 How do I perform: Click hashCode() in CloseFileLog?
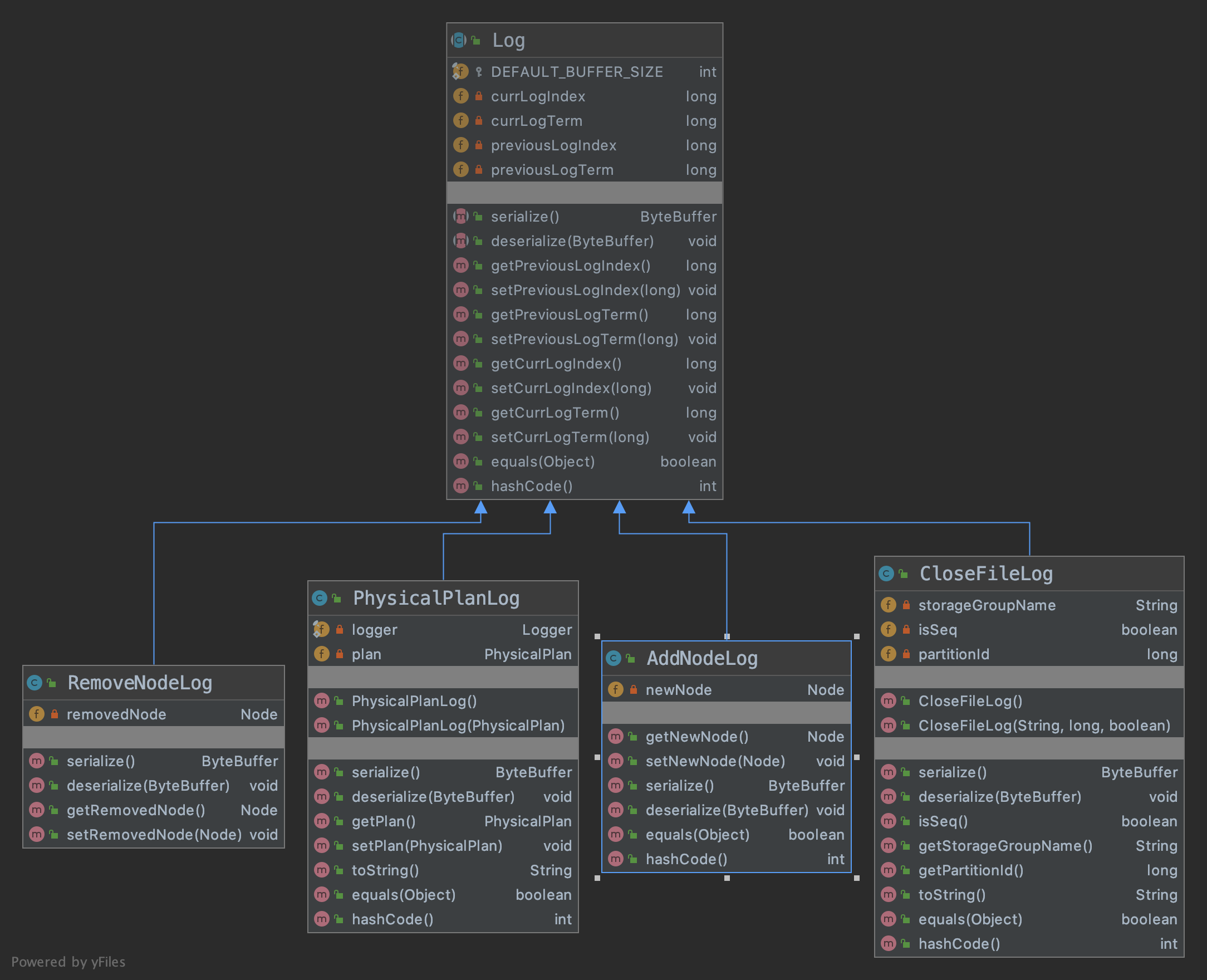coord(1029,944)
